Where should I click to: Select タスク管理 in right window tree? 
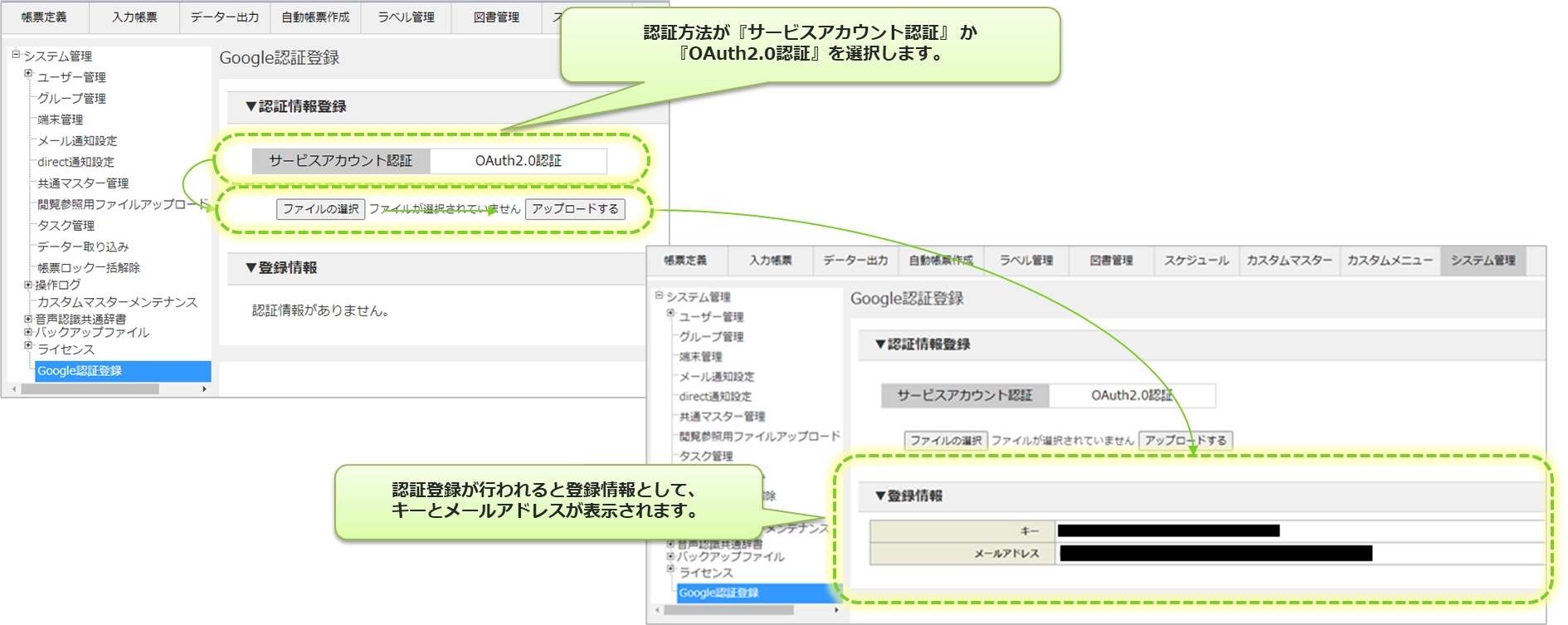tap(706, 457)
